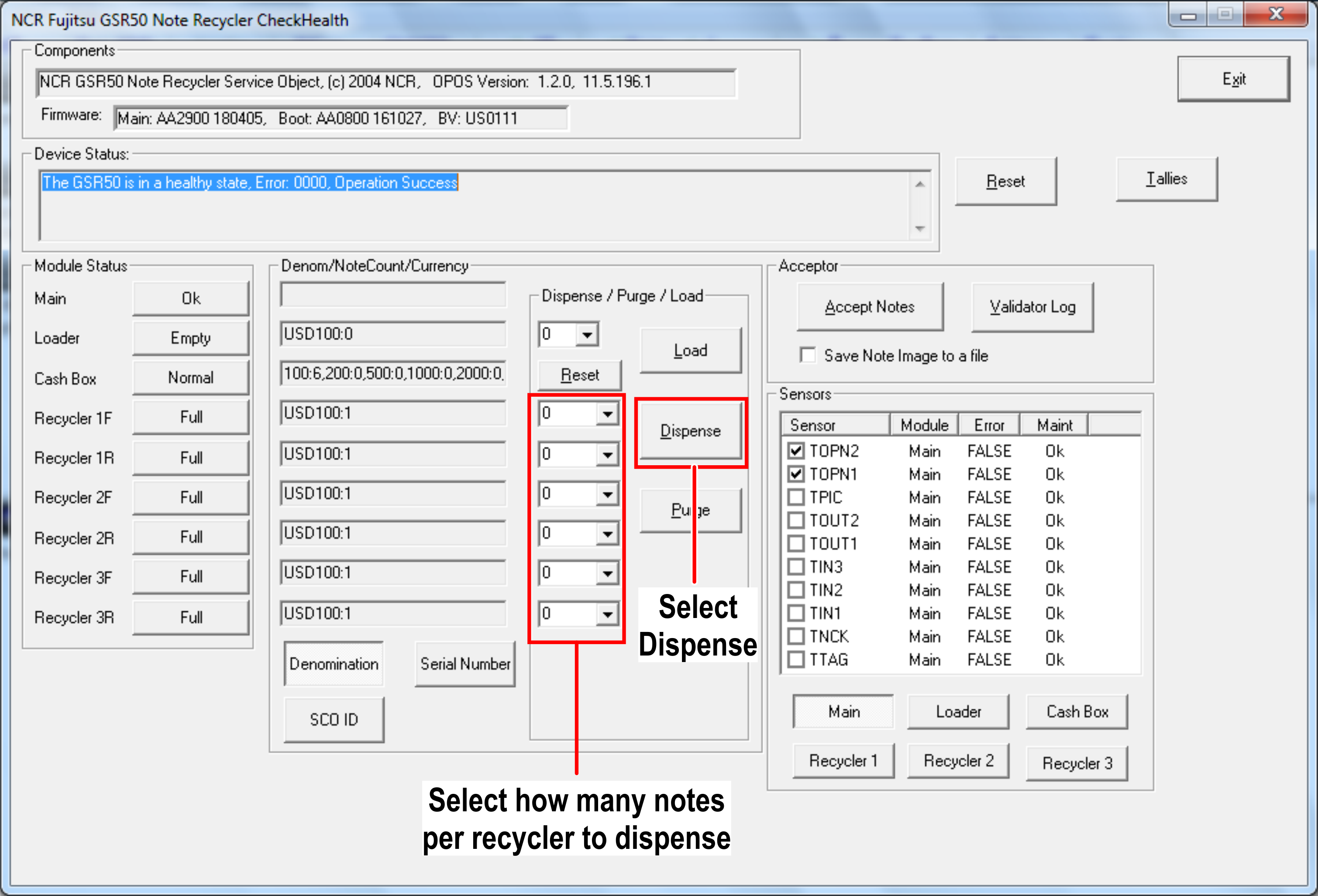1318x896 pixels.
Task: Uncheck the TOPN2 sensor checkbox
Action: (x=796, y=451)
